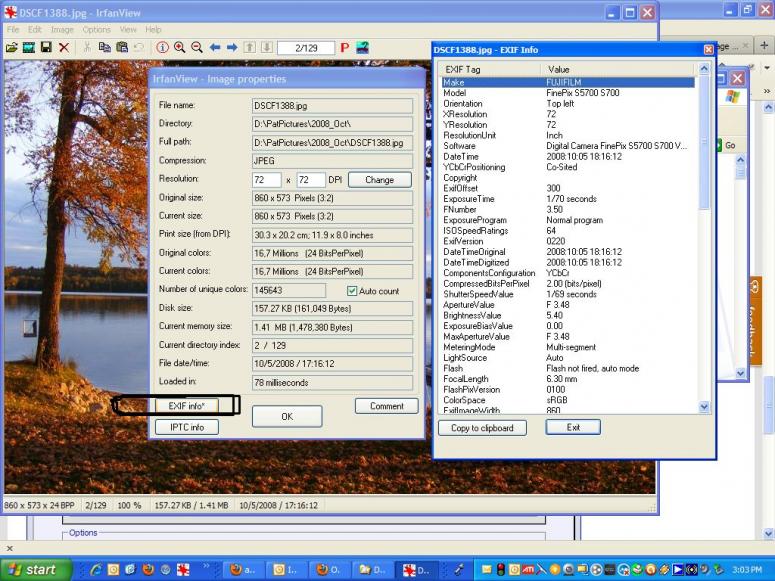Toggle the Auto count checkbox

coord(352,291)
